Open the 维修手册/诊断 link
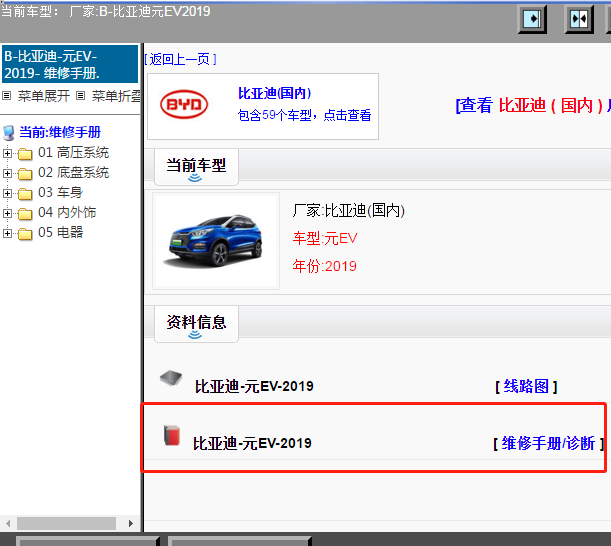The image size is (611, 546). [548, 443]
